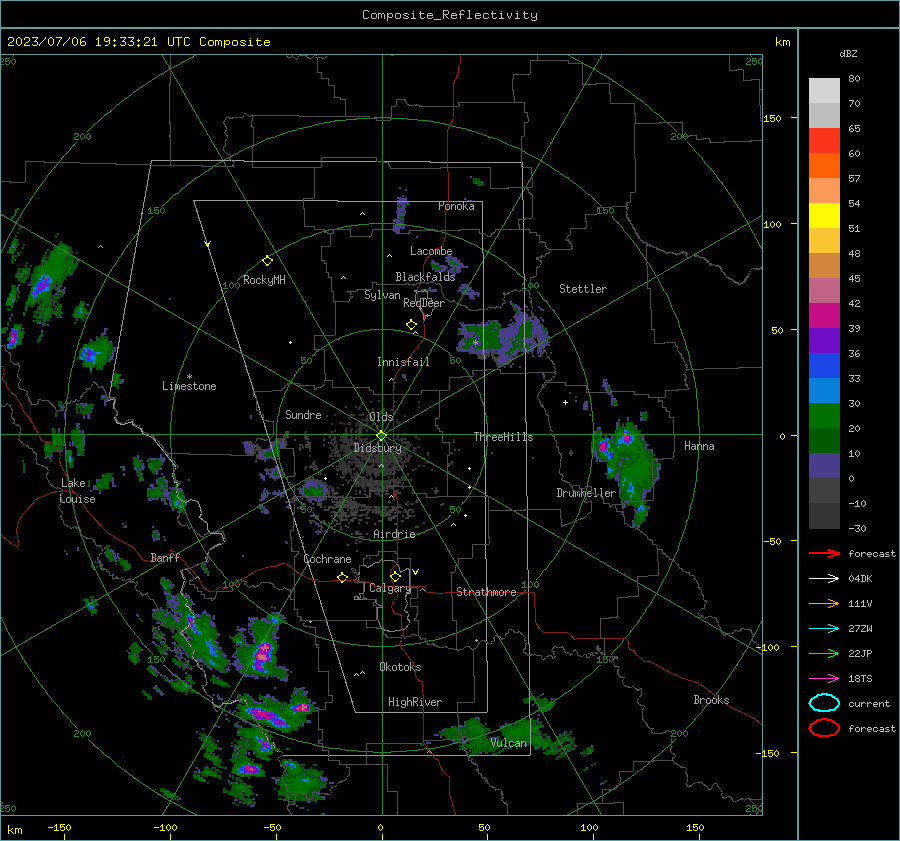Click the dBZ legend heading
Viewport: 900px width, 841px height.
(848, 53)
